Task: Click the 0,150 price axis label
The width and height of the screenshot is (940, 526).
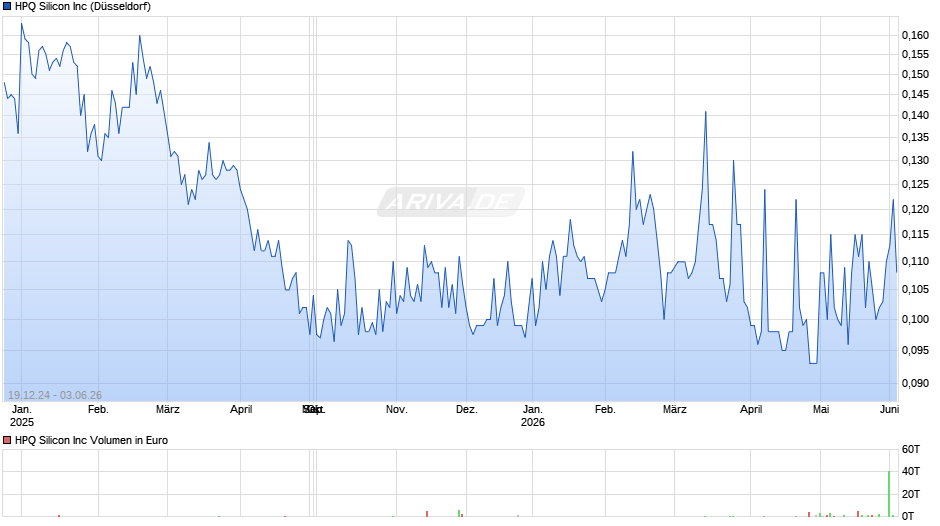Action: point(915,74)
